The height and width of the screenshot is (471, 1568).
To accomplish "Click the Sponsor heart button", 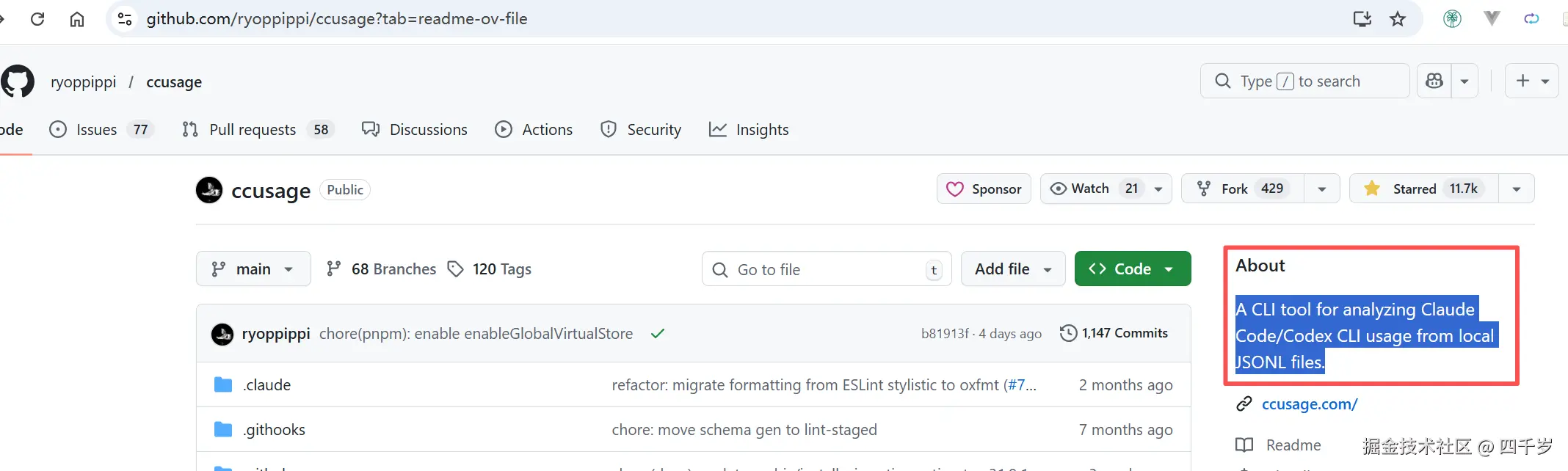I will (984, 189).
